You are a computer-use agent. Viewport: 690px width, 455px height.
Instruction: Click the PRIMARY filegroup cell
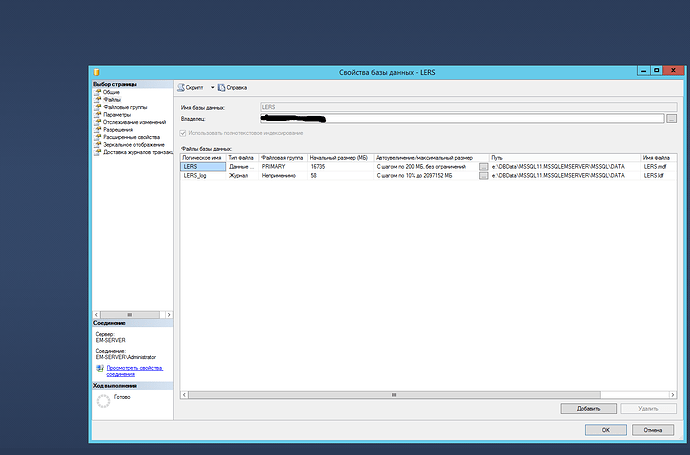tap(283, 167)
